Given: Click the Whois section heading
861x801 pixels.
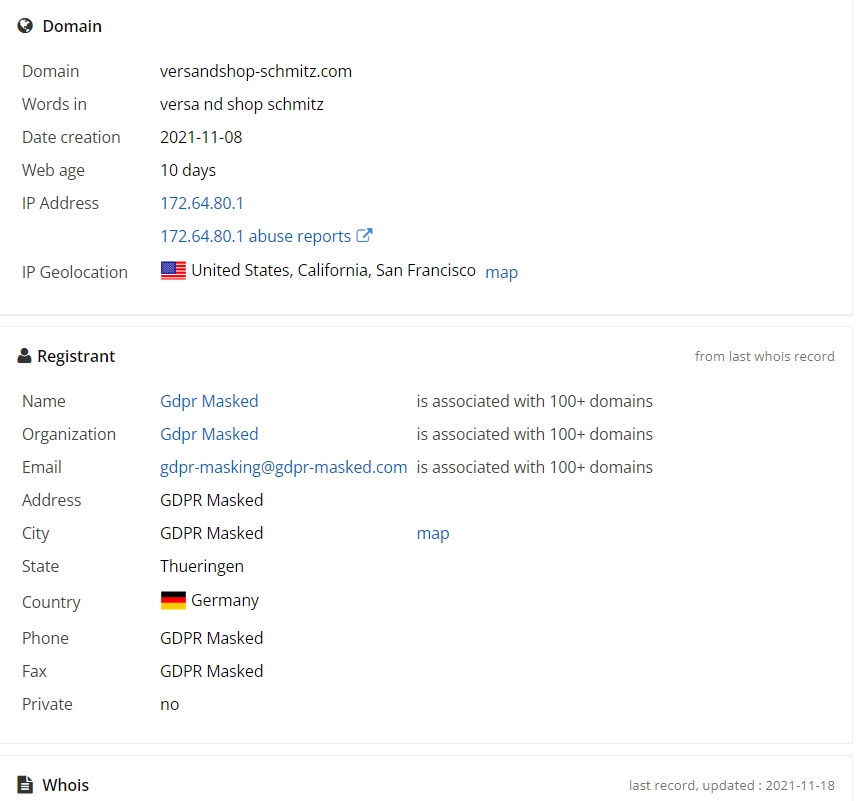Looking at the screenshot, I should 65,785.
